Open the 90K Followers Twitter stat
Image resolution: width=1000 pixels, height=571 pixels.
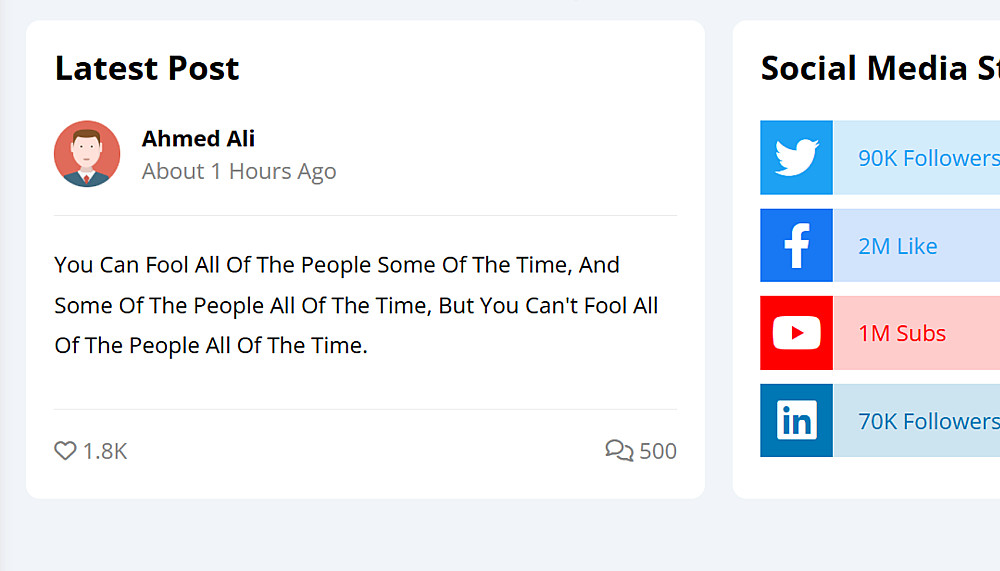tap(928, 158)
